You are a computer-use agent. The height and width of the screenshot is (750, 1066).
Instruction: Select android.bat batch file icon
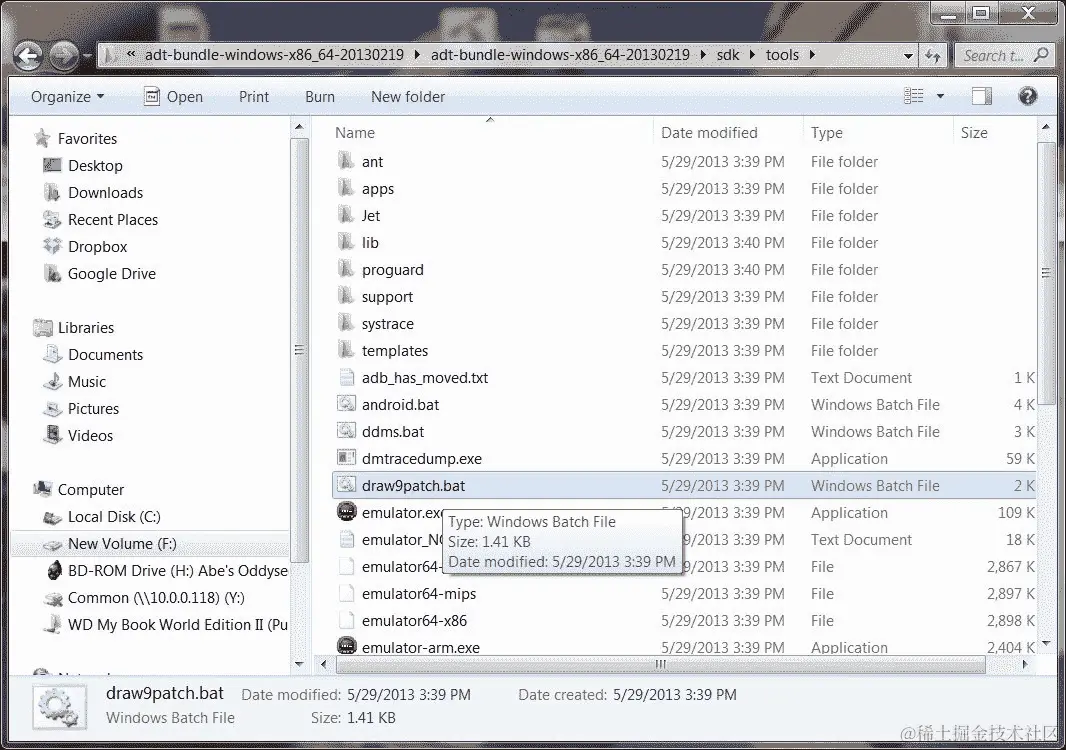[346, 404]
